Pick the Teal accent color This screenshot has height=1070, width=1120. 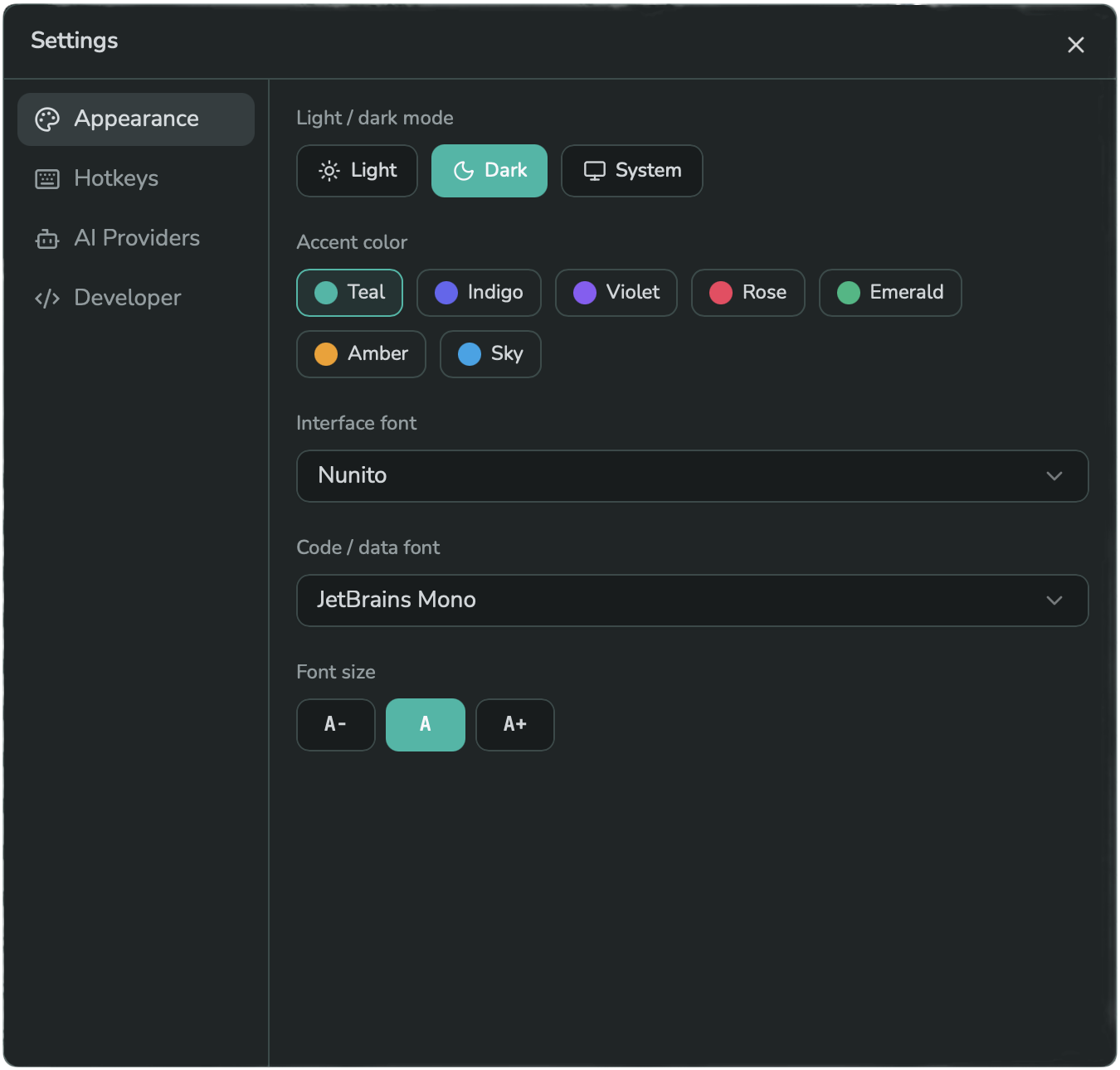click(349, 293)
